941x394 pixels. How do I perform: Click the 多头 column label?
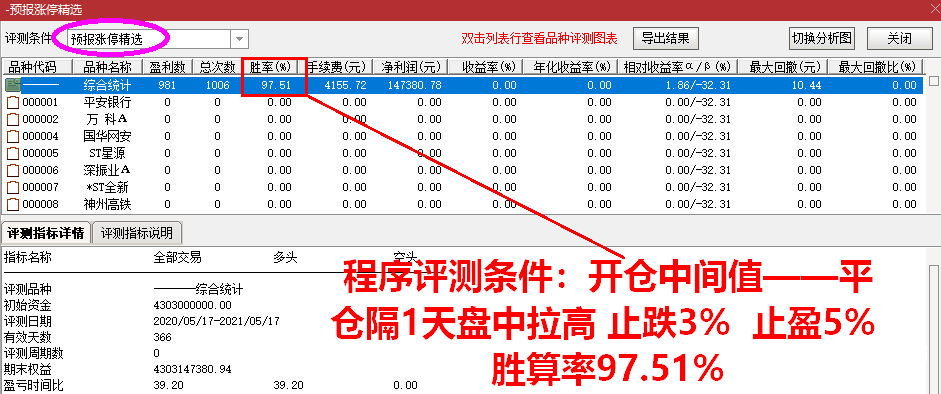[285, 258]
